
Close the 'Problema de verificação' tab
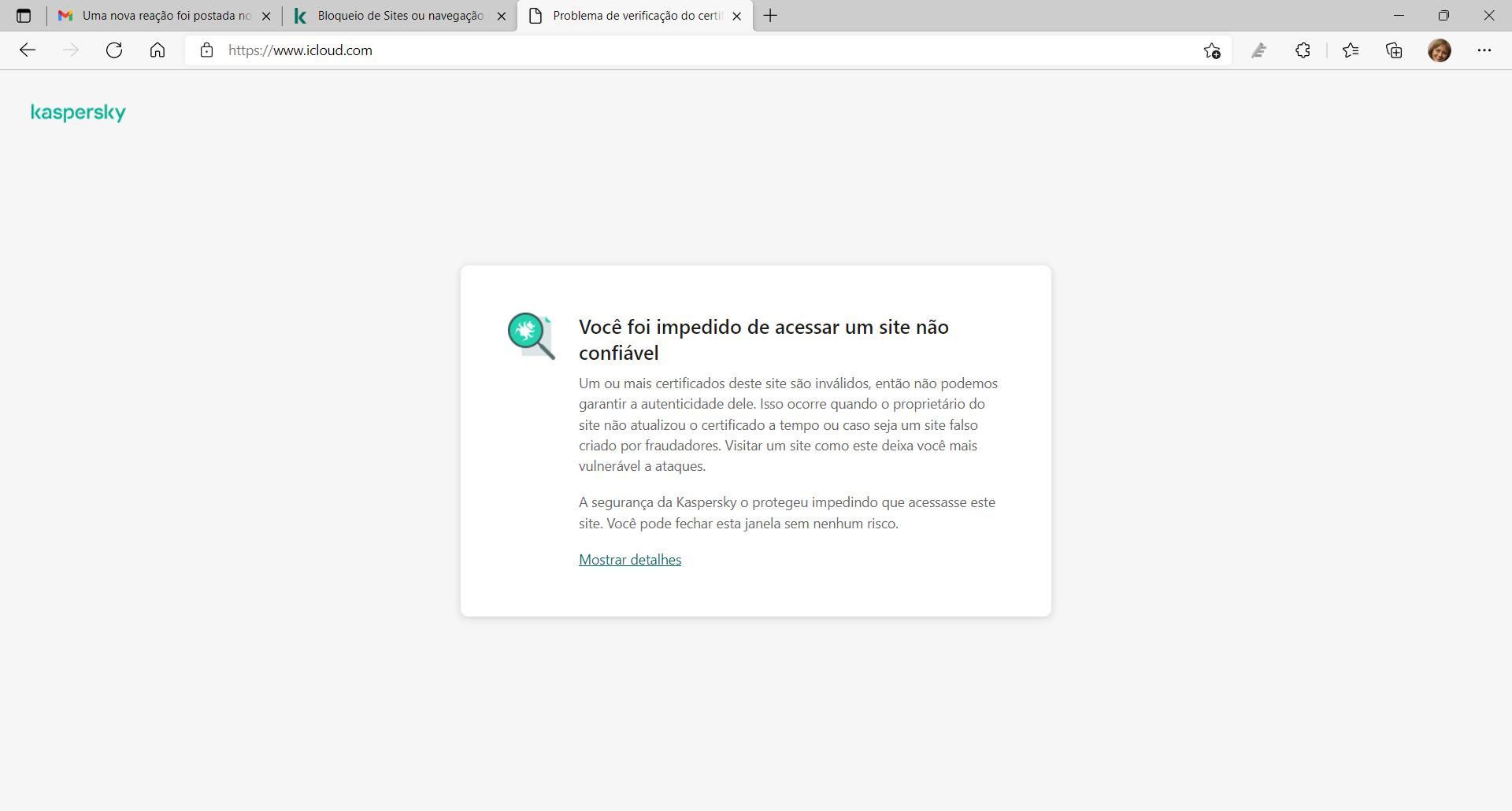click(x=737, y=16)
